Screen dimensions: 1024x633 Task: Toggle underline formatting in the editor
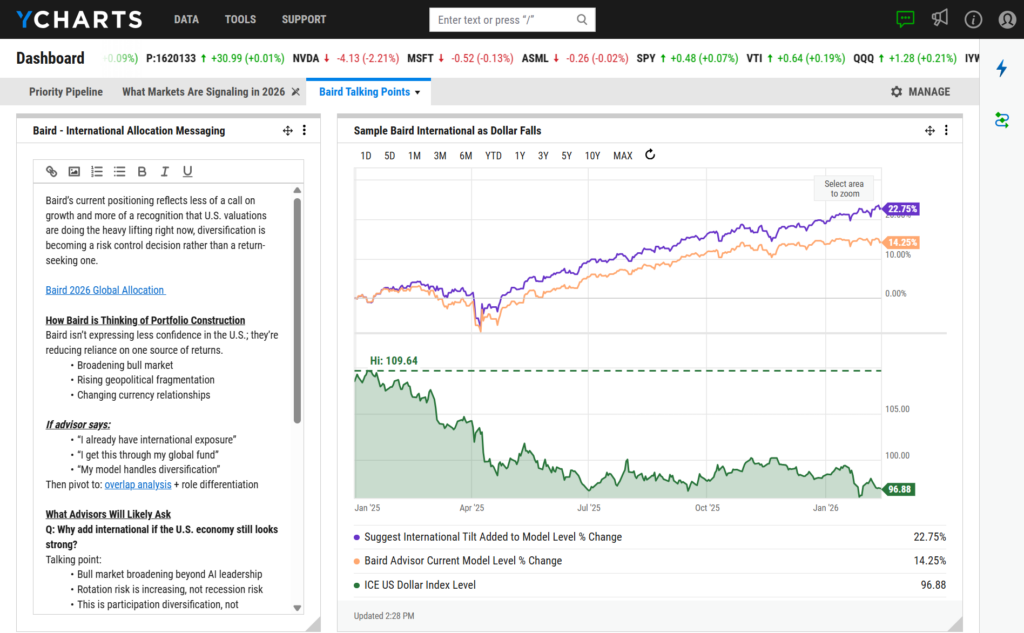(x=187, y=171)
